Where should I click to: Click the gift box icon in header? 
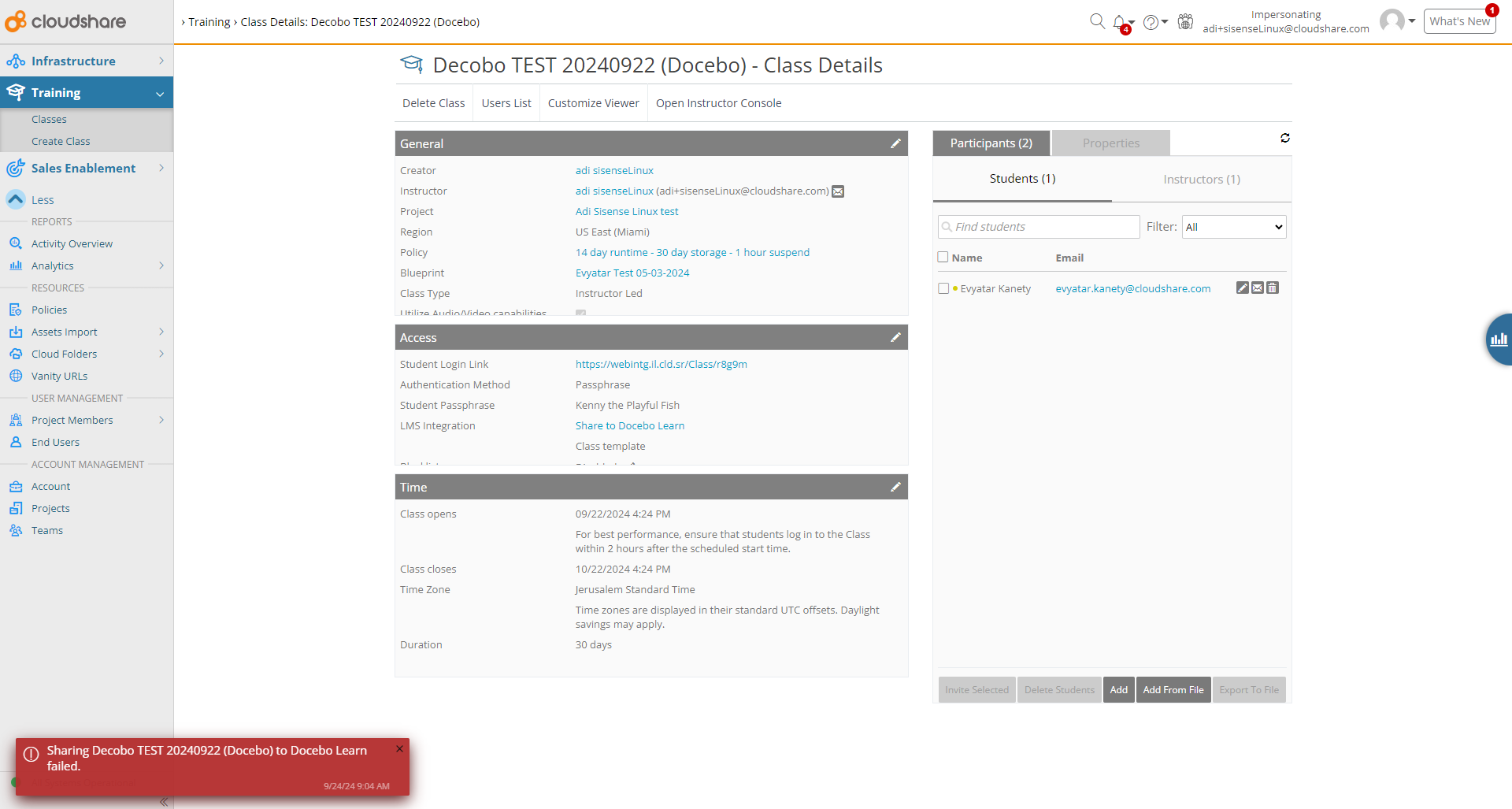click(1185, 21)
